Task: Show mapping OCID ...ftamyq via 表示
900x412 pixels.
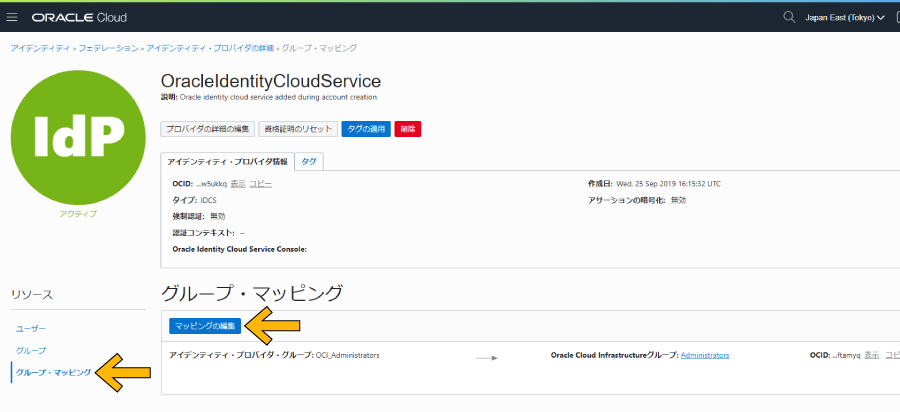Action: (871, 355)
